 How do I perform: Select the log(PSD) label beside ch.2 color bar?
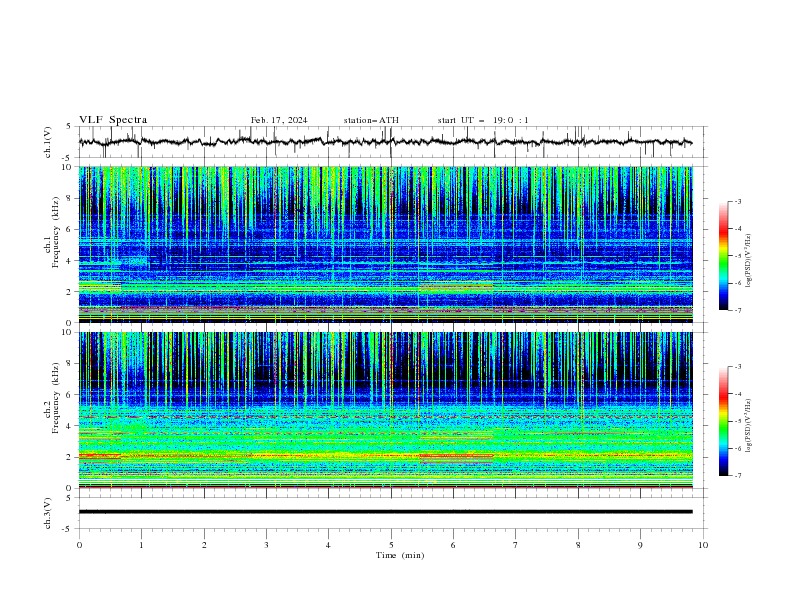click(749, 426)
